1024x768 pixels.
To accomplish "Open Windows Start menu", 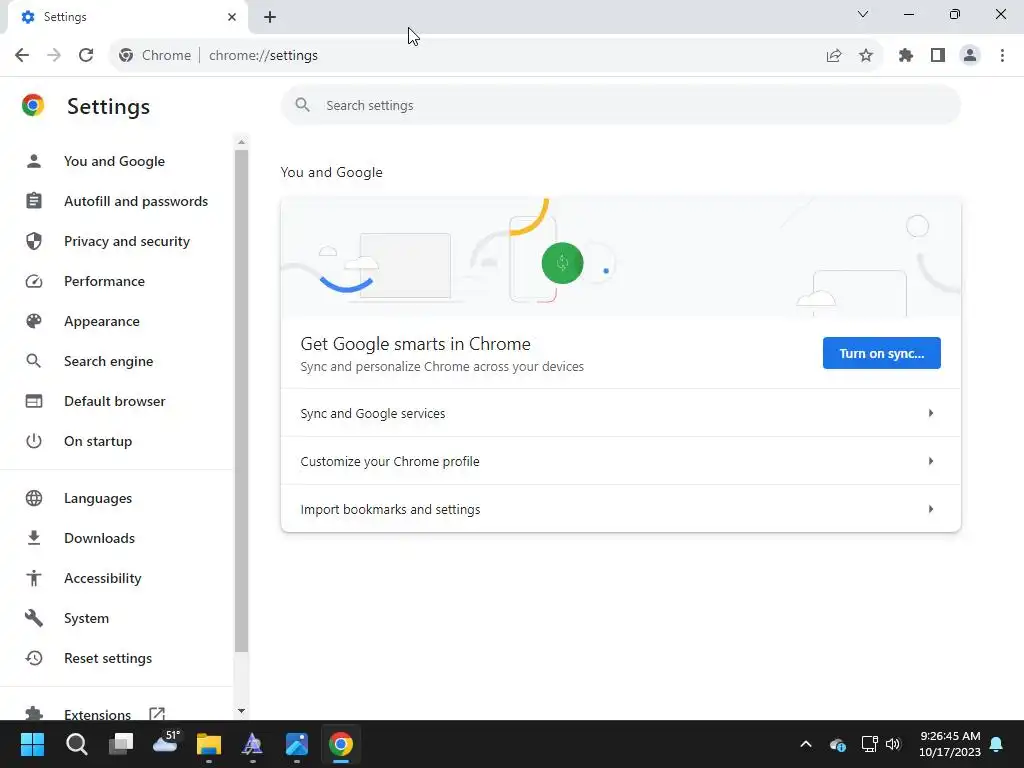I will 32,744.
